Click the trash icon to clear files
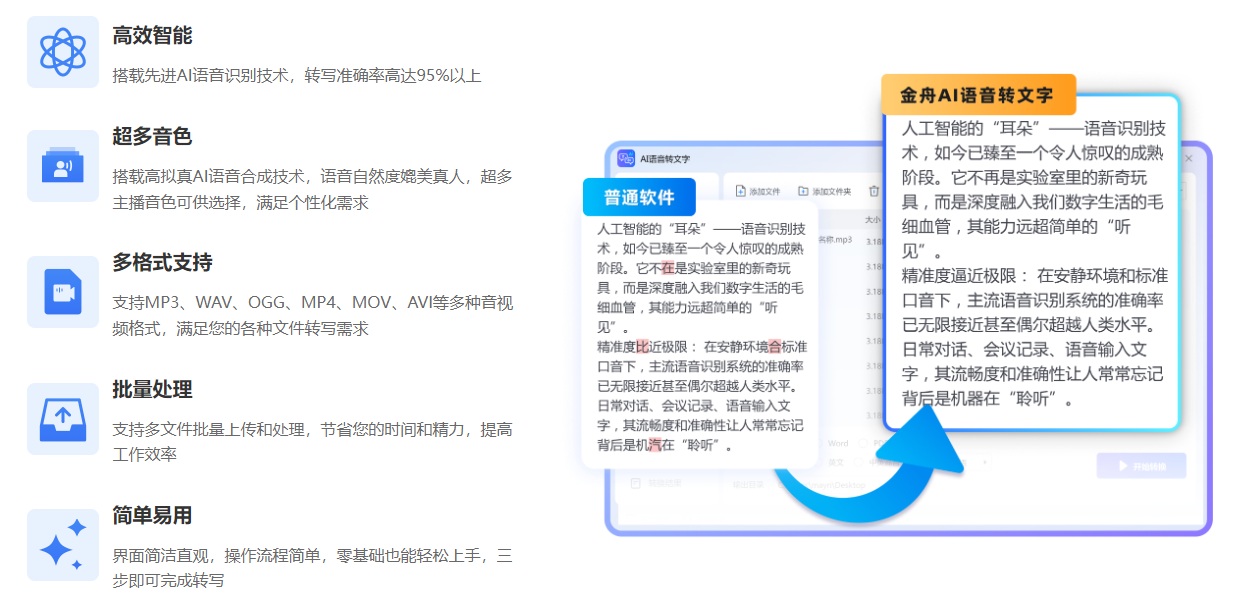The image size is (1233, 598). tap(874, 191)
